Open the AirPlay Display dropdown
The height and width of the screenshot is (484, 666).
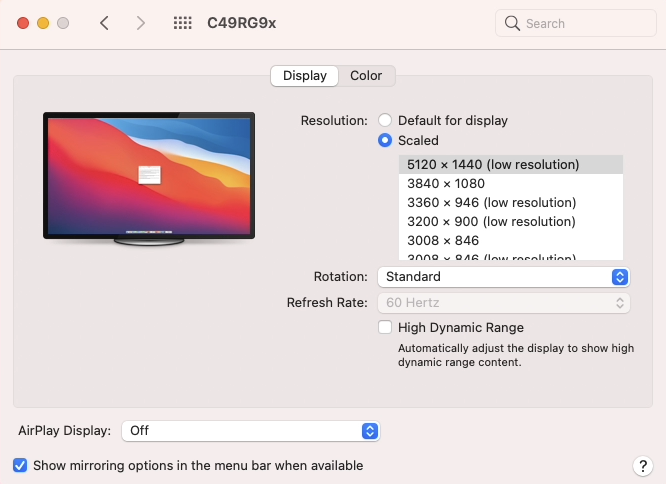[x=250, y=431]
